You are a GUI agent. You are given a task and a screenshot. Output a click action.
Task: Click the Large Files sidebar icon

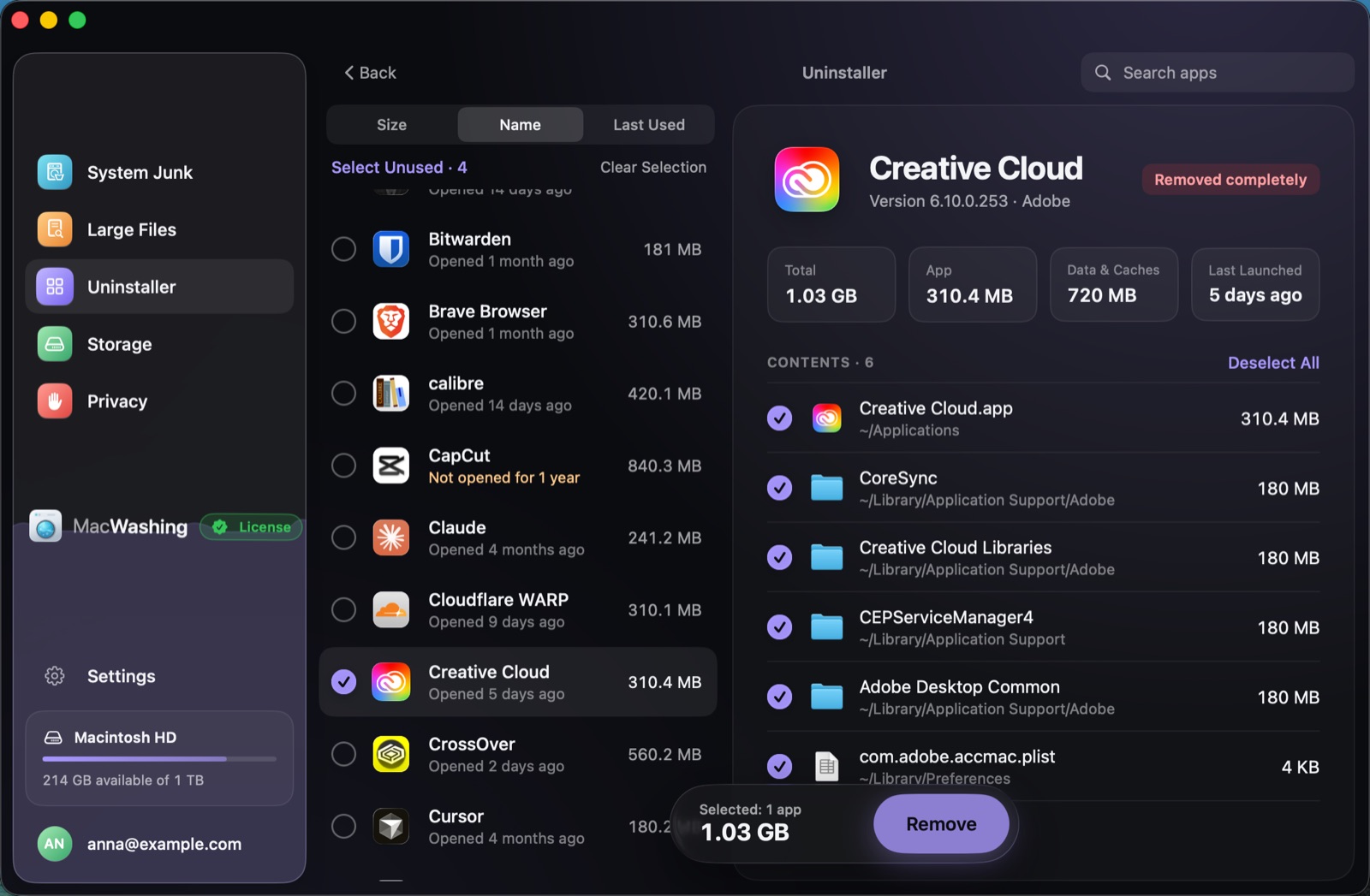[55, 229]
